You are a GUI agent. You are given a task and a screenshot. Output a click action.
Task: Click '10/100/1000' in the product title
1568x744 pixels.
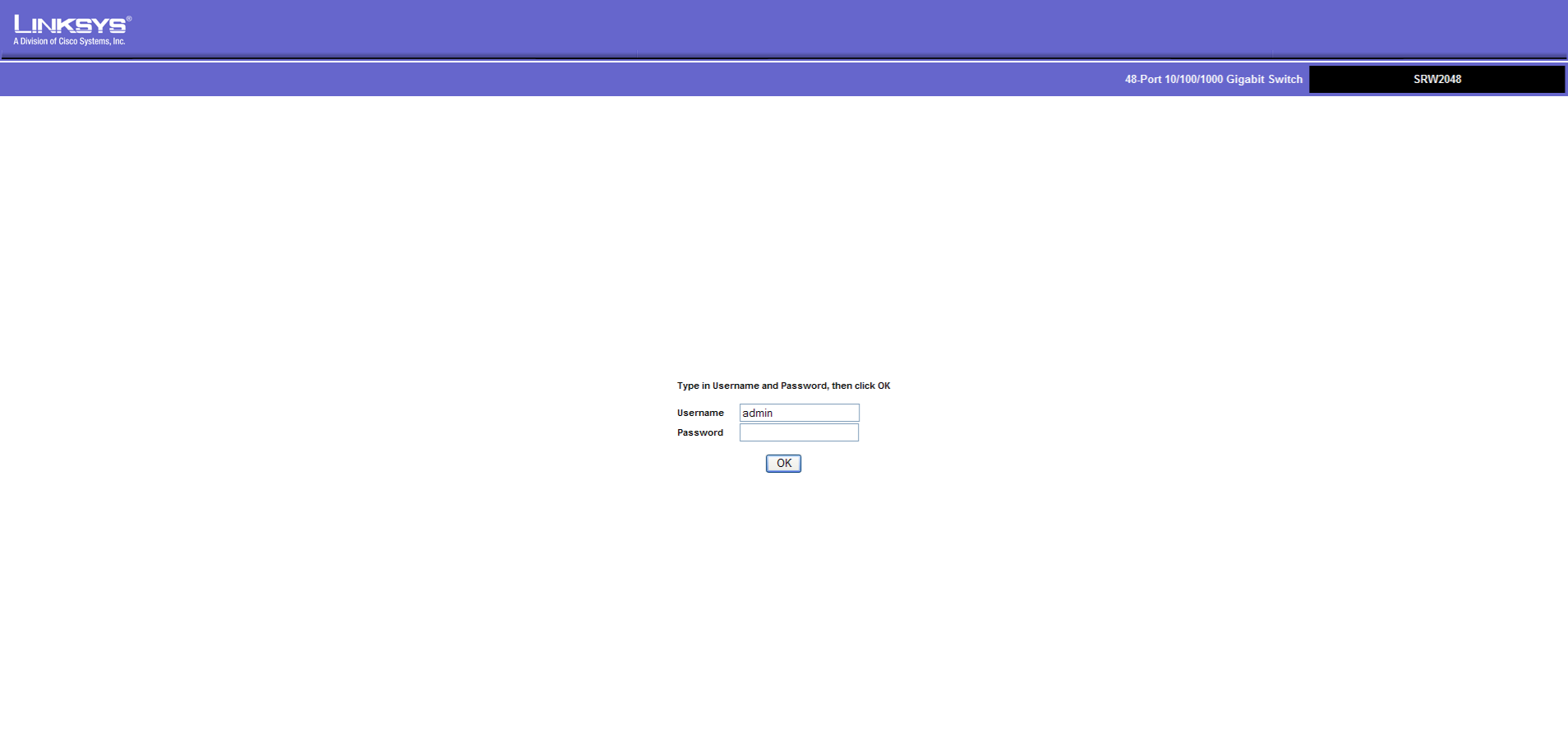(1193, 80)
